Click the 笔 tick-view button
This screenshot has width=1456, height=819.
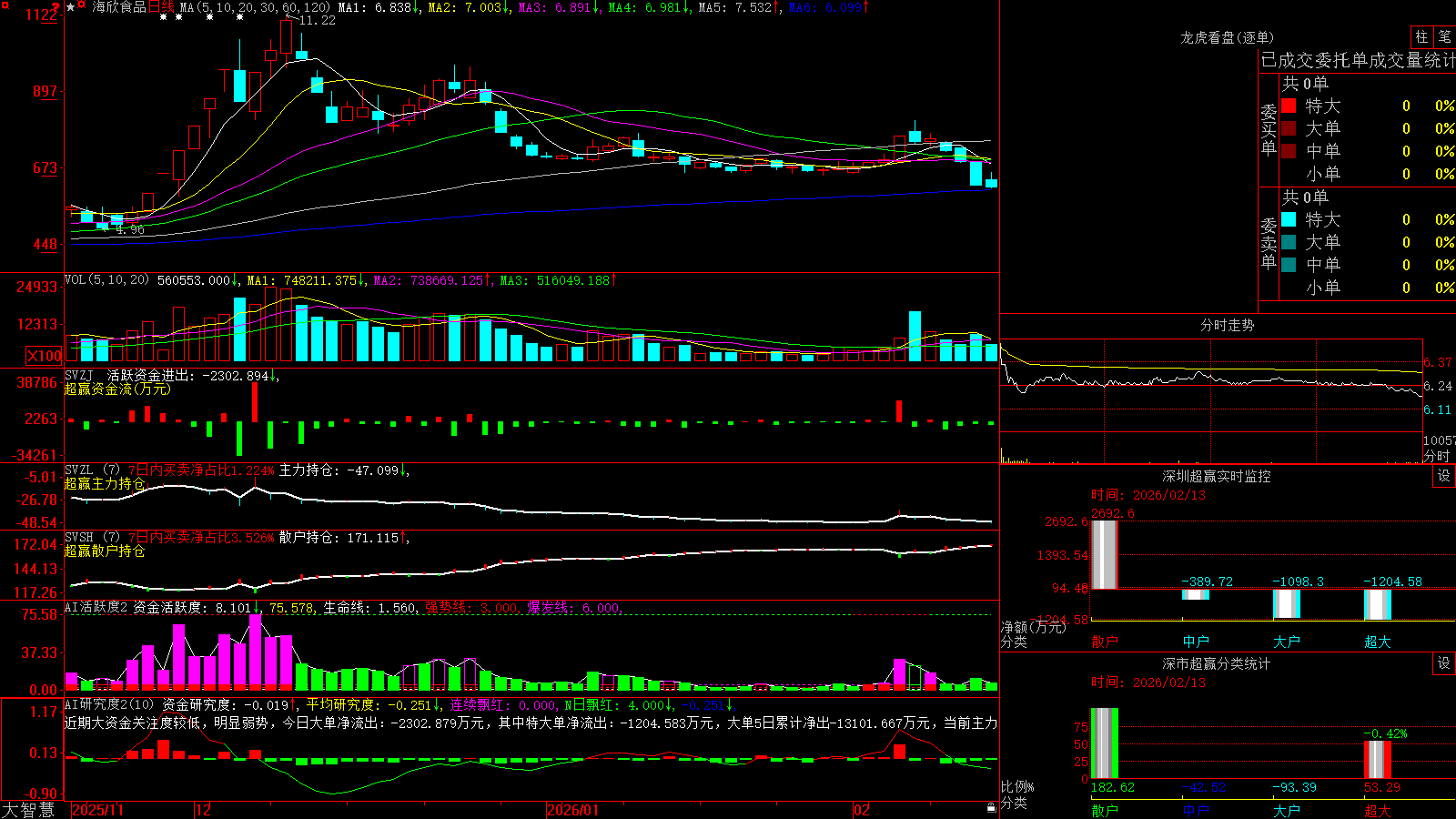(x=1444, y=37)
